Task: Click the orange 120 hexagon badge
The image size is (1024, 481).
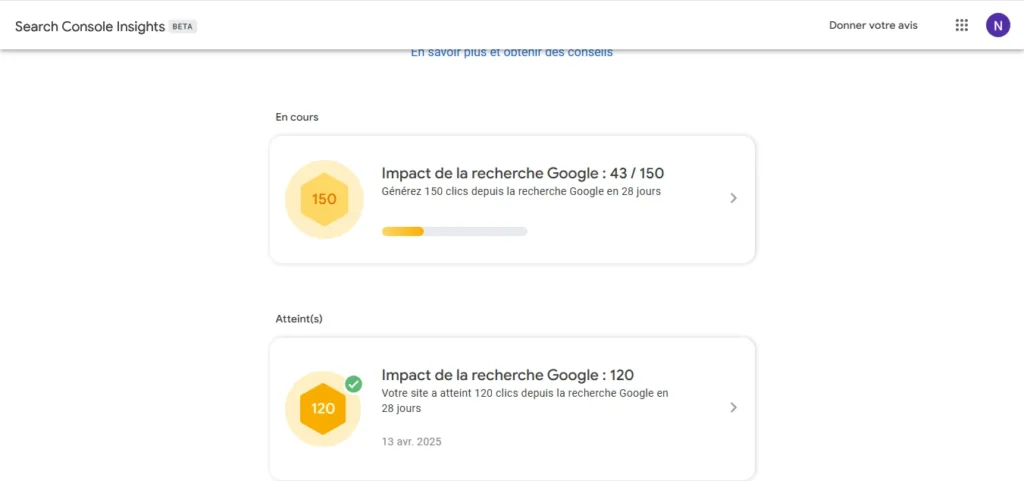Action: pos(323,409)
